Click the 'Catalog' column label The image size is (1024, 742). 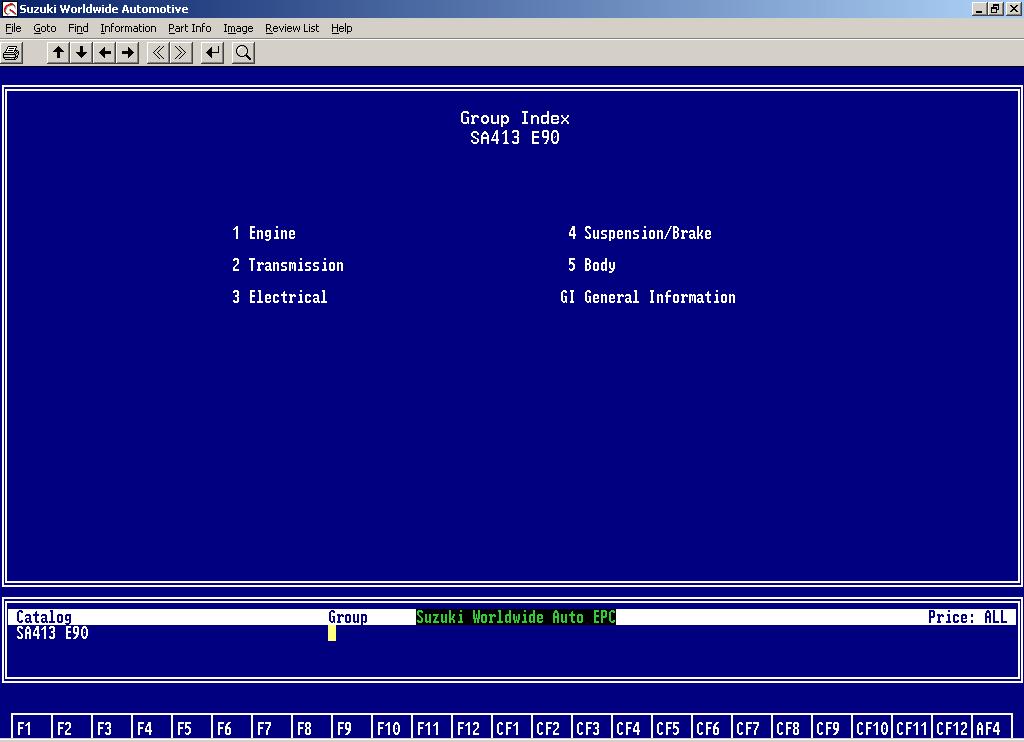44,617
